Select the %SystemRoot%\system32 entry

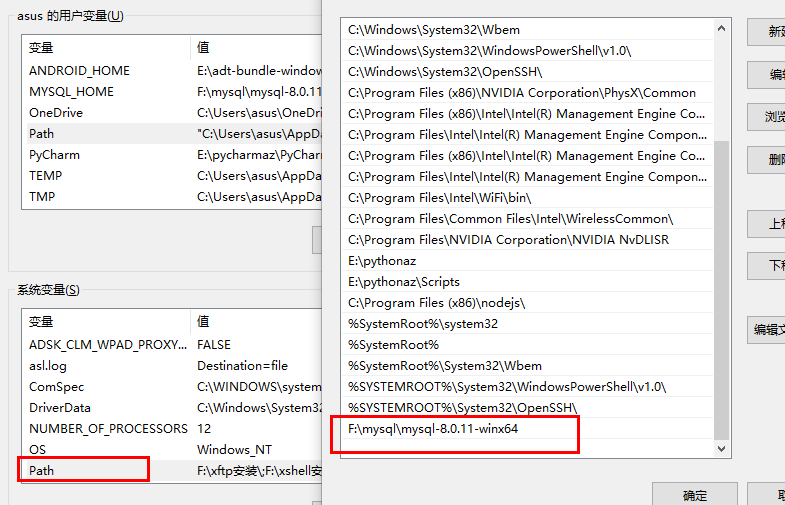pyautogui.click(x=528, y=324)
